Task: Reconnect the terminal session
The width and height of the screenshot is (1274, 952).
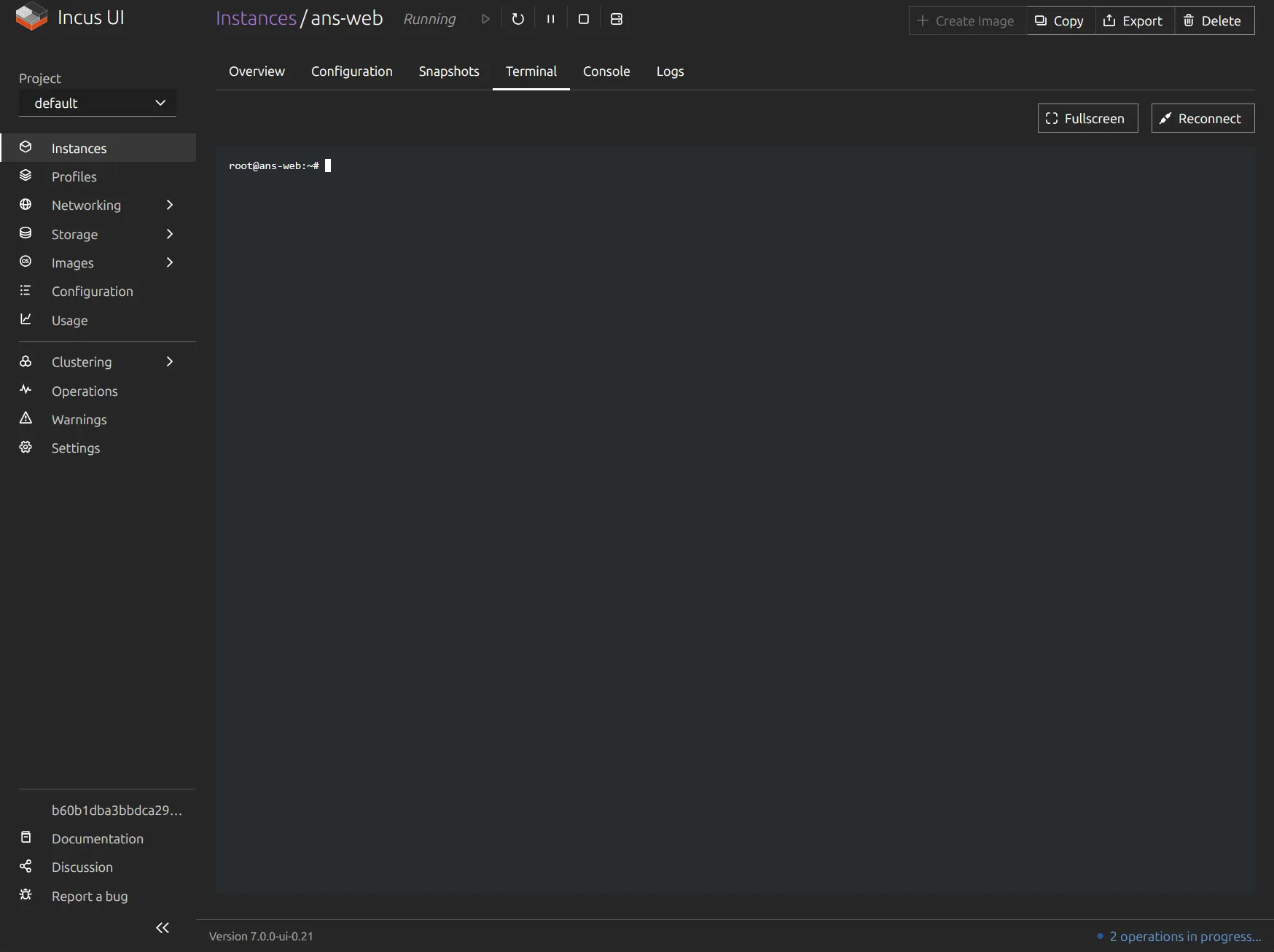Action: pos(1203,118)
